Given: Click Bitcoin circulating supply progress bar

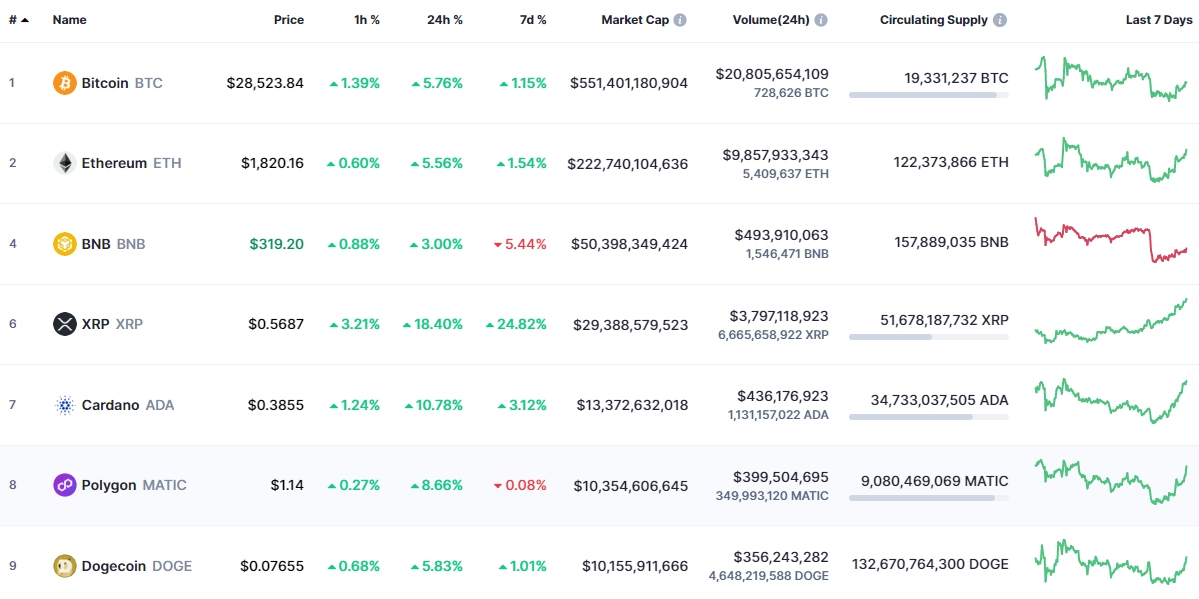Looking at the screenshot, I should point(928,96).
